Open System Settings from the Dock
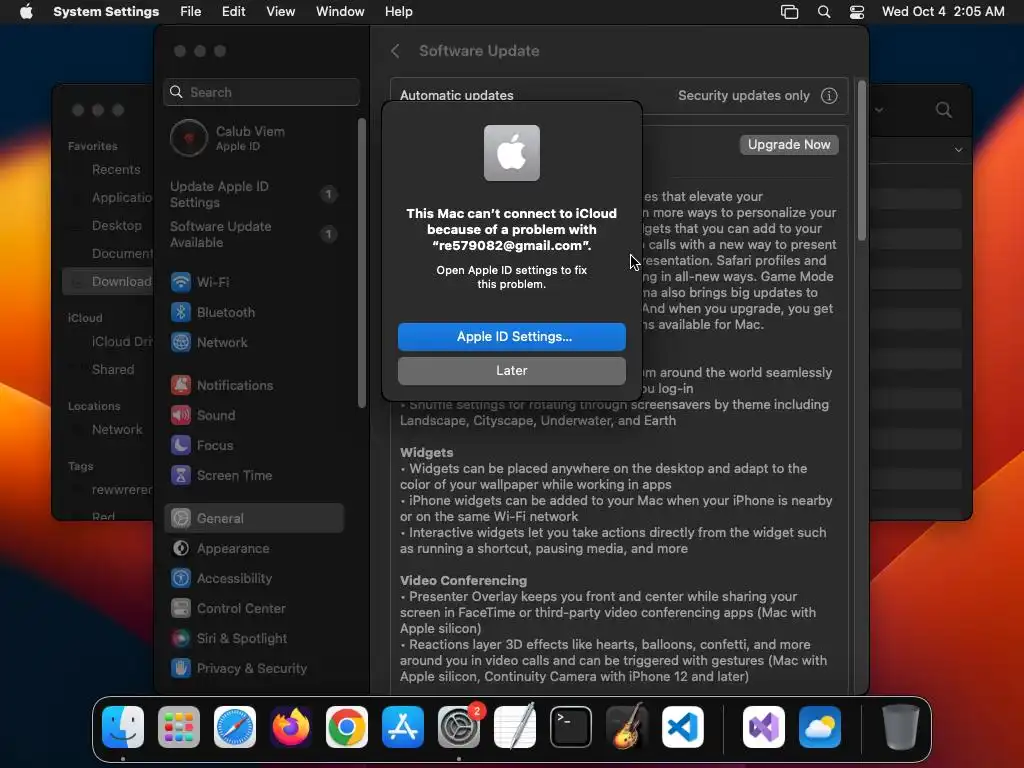The image size is (1024, 768). [x=458, y=727]
